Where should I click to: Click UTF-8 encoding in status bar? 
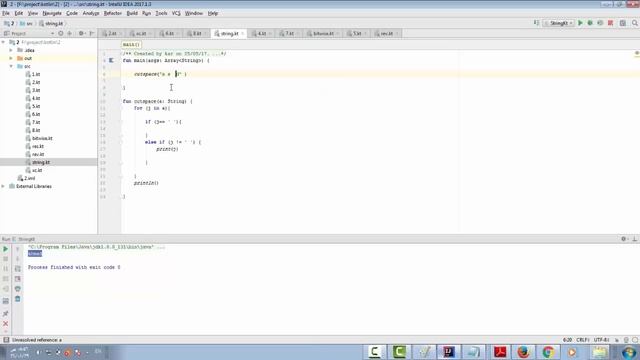[601, 340]
